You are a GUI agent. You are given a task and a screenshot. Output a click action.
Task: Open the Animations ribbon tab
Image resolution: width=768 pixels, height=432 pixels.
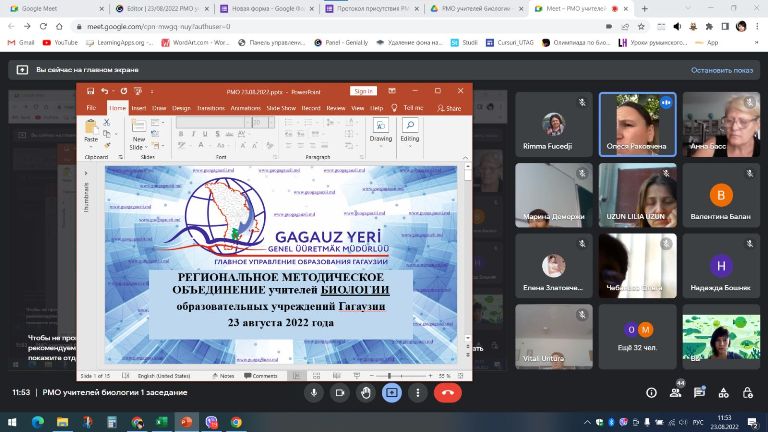[x=245, y=108]
